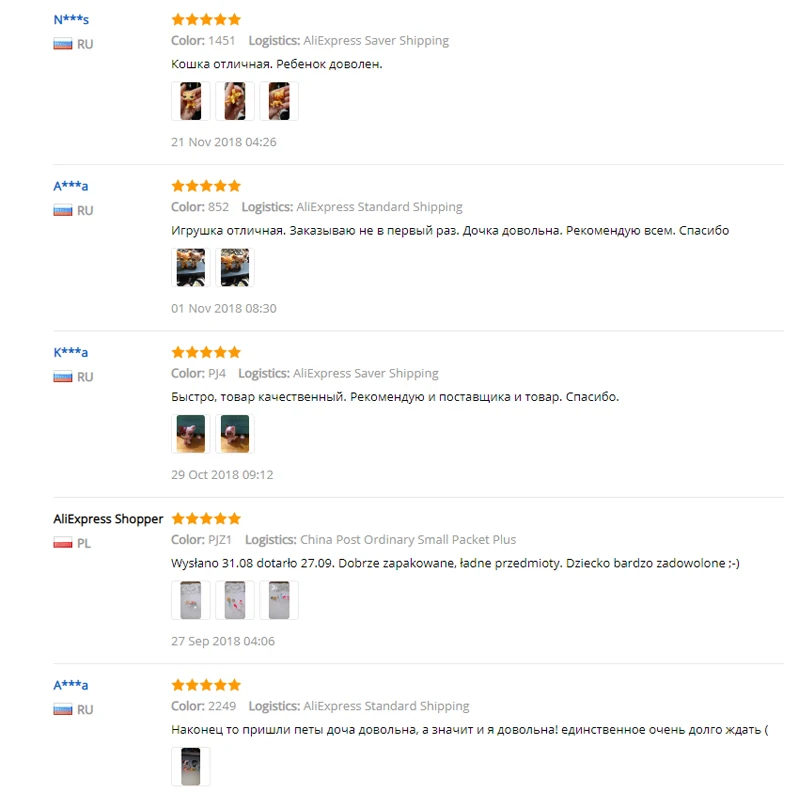Open reviewer N***s's profile name
The width and height of the screenshot is (800, 800).
pyautogui.click(x=71, y=20)
